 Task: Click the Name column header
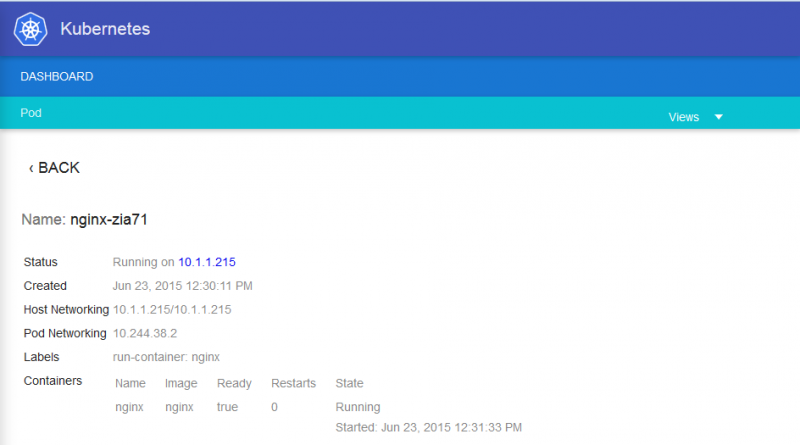point(130,383)
